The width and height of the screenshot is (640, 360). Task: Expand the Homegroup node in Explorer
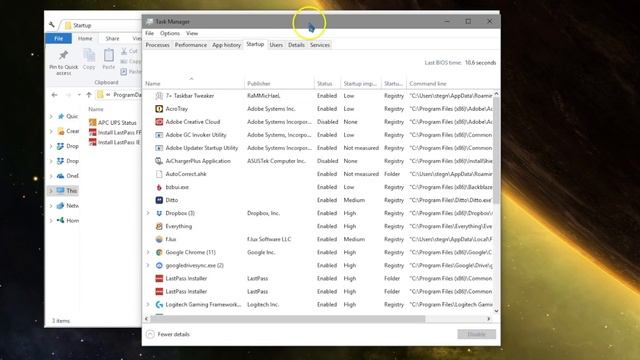click(x=51, y=221)
